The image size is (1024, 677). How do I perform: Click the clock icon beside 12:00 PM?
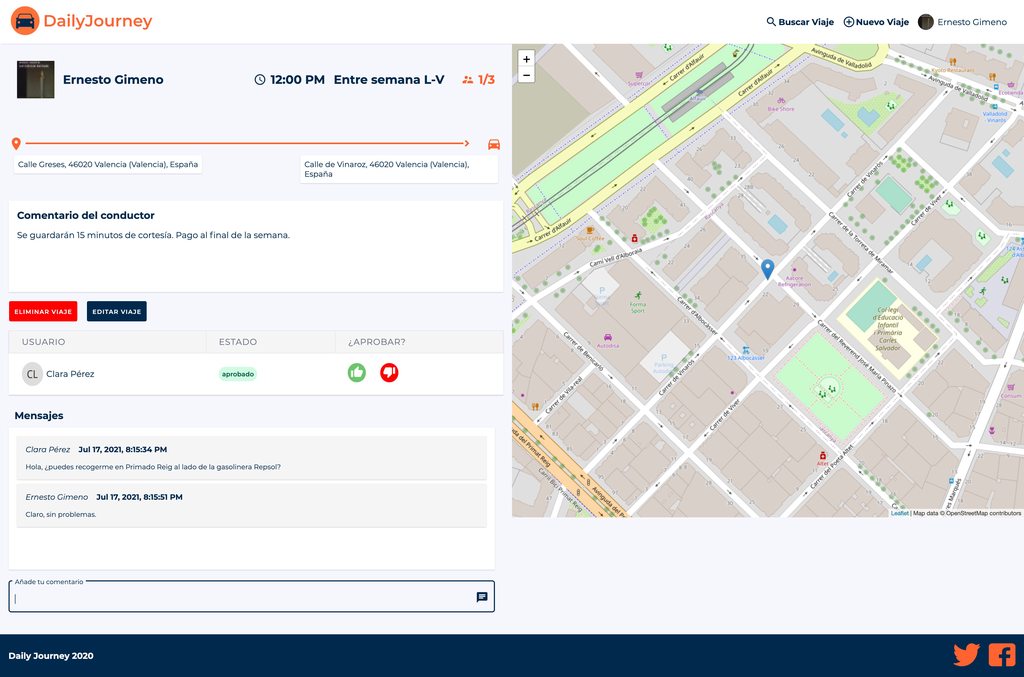[x=260, y=80]
